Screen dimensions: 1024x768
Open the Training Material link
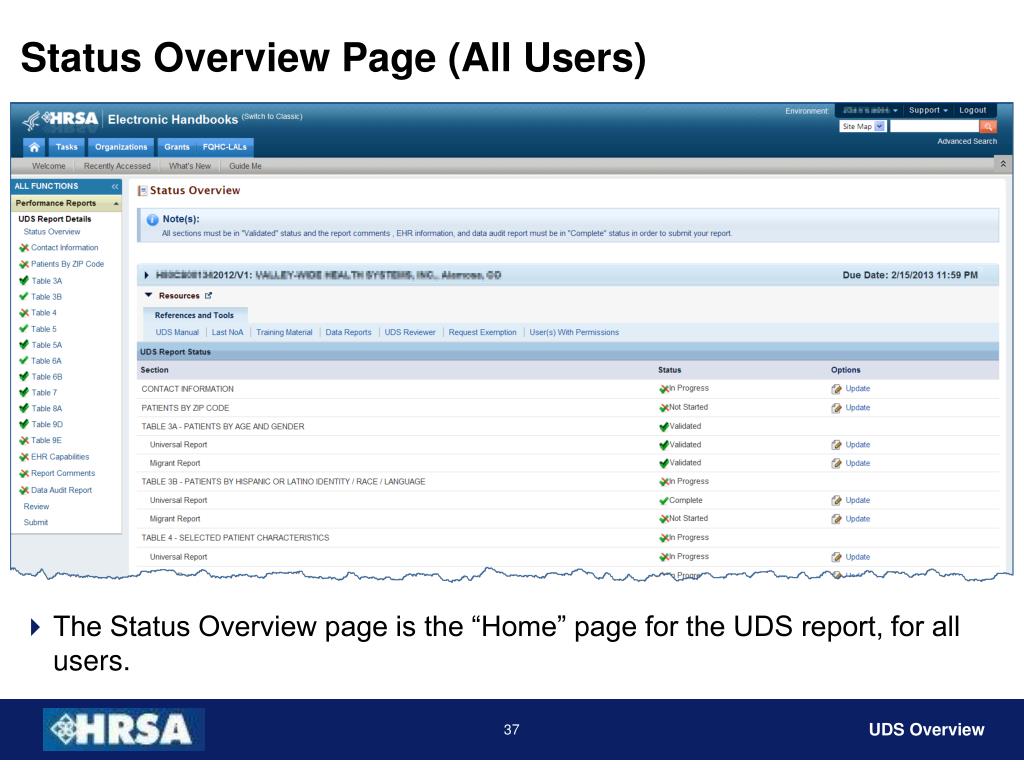284,332
